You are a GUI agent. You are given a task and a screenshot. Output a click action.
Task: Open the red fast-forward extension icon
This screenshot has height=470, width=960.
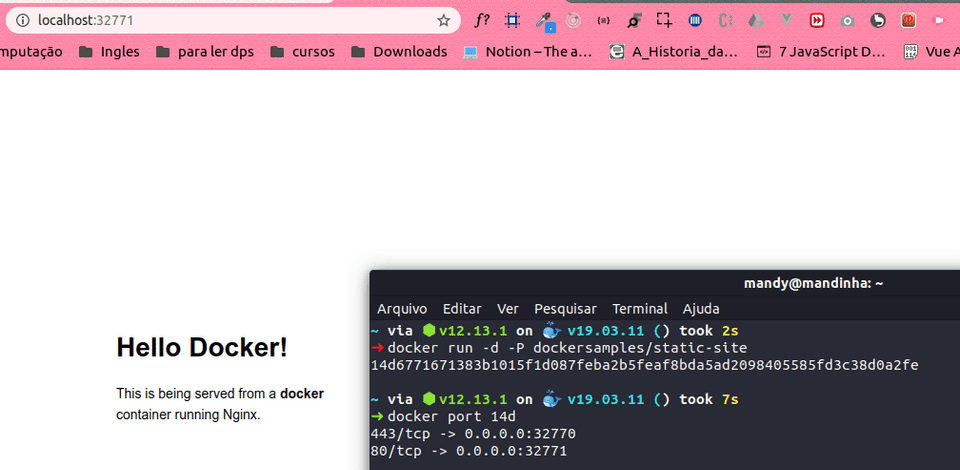[817, 21]
